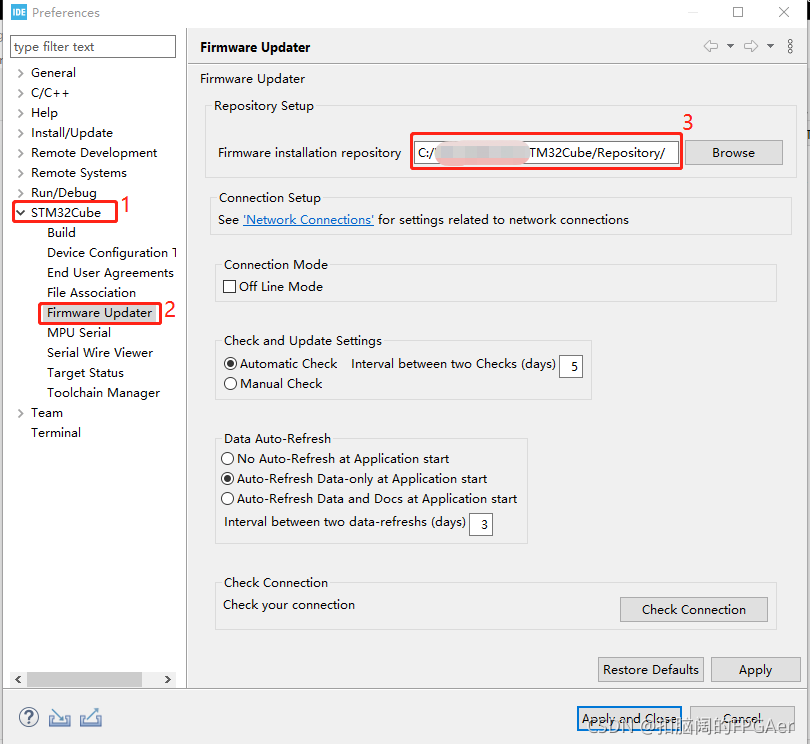Select No Auto-Refresh at Application start
Image resolution: width=810 pixels, height=744 pixels.
pyautogui.click(x=227, y=458)
